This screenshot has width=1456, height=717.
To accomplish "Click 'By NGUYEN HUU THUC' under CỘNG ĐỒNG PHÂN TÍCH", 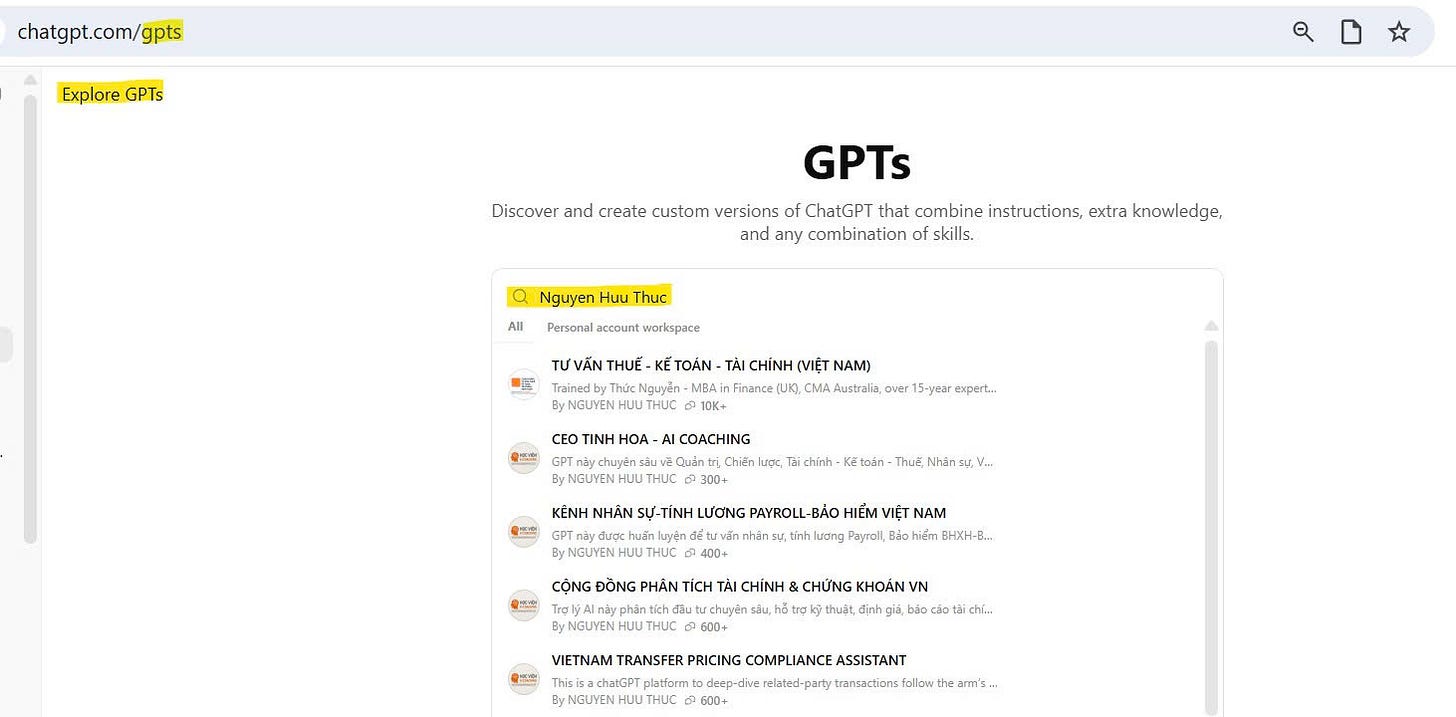I will point(614,627).
